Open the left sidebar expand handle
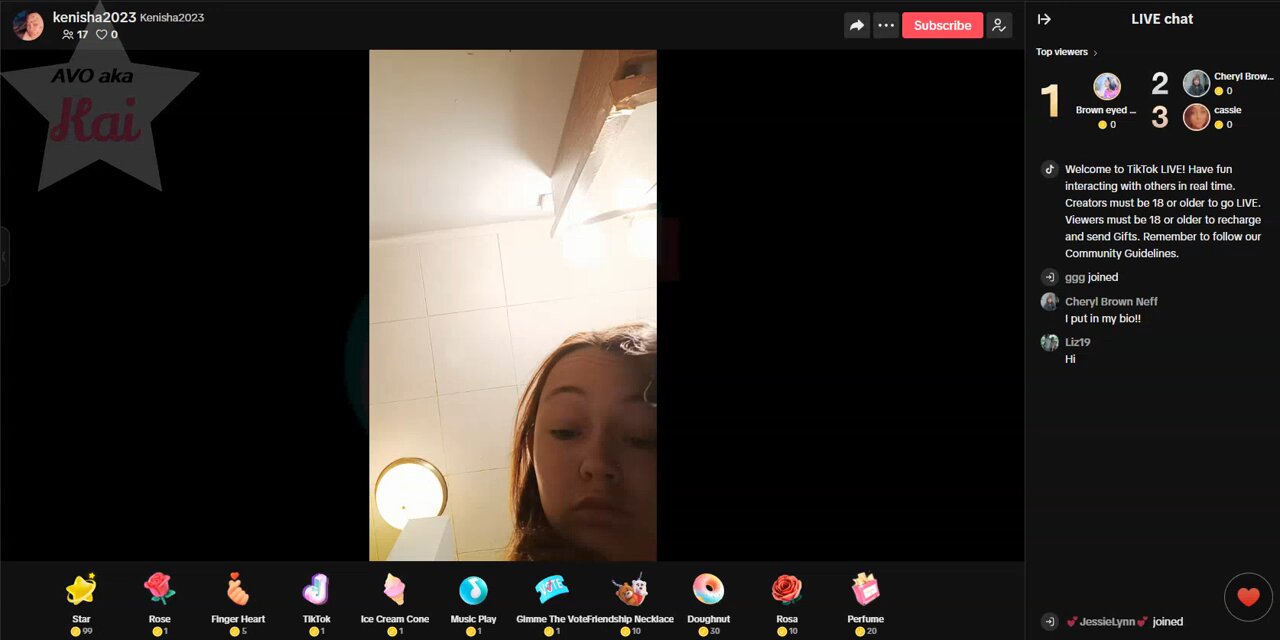 tap(4, 257)
